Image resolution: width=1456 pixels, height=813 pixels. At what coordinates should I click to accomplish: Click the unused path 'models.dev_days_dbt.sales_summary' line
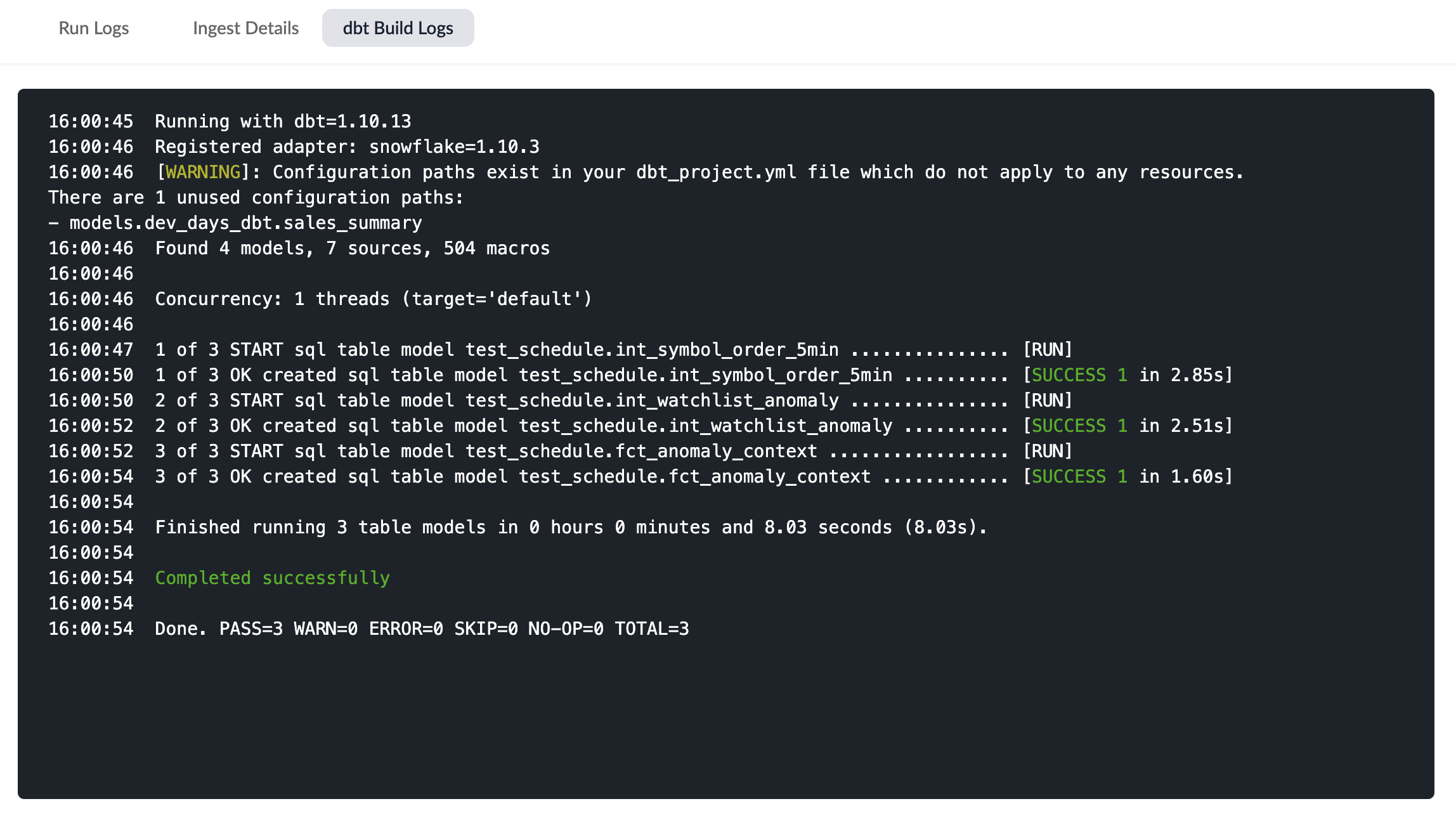point(245,223)
